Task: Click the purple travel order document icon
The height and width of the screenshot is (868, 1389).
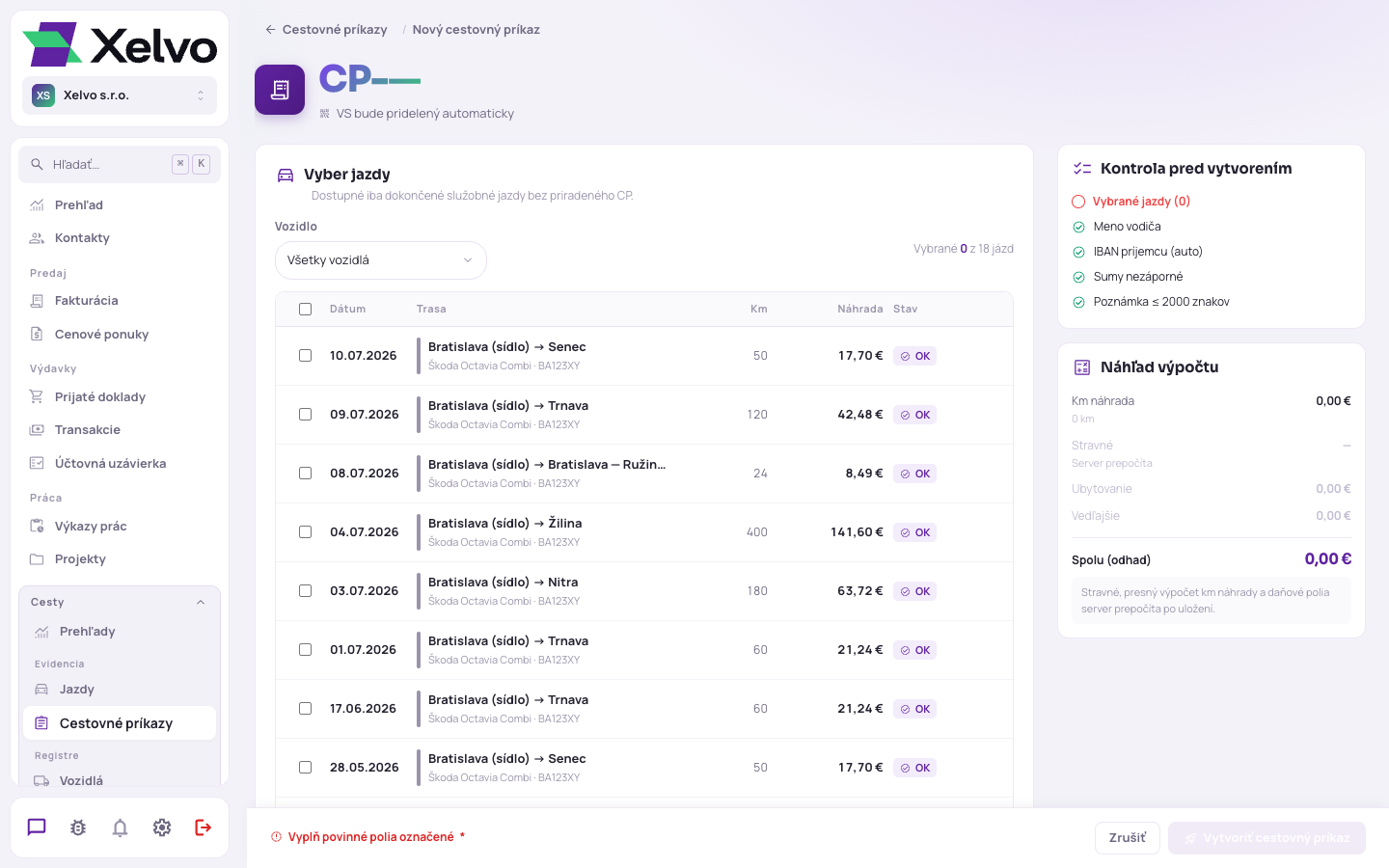Action: click(x=280, y=90)
